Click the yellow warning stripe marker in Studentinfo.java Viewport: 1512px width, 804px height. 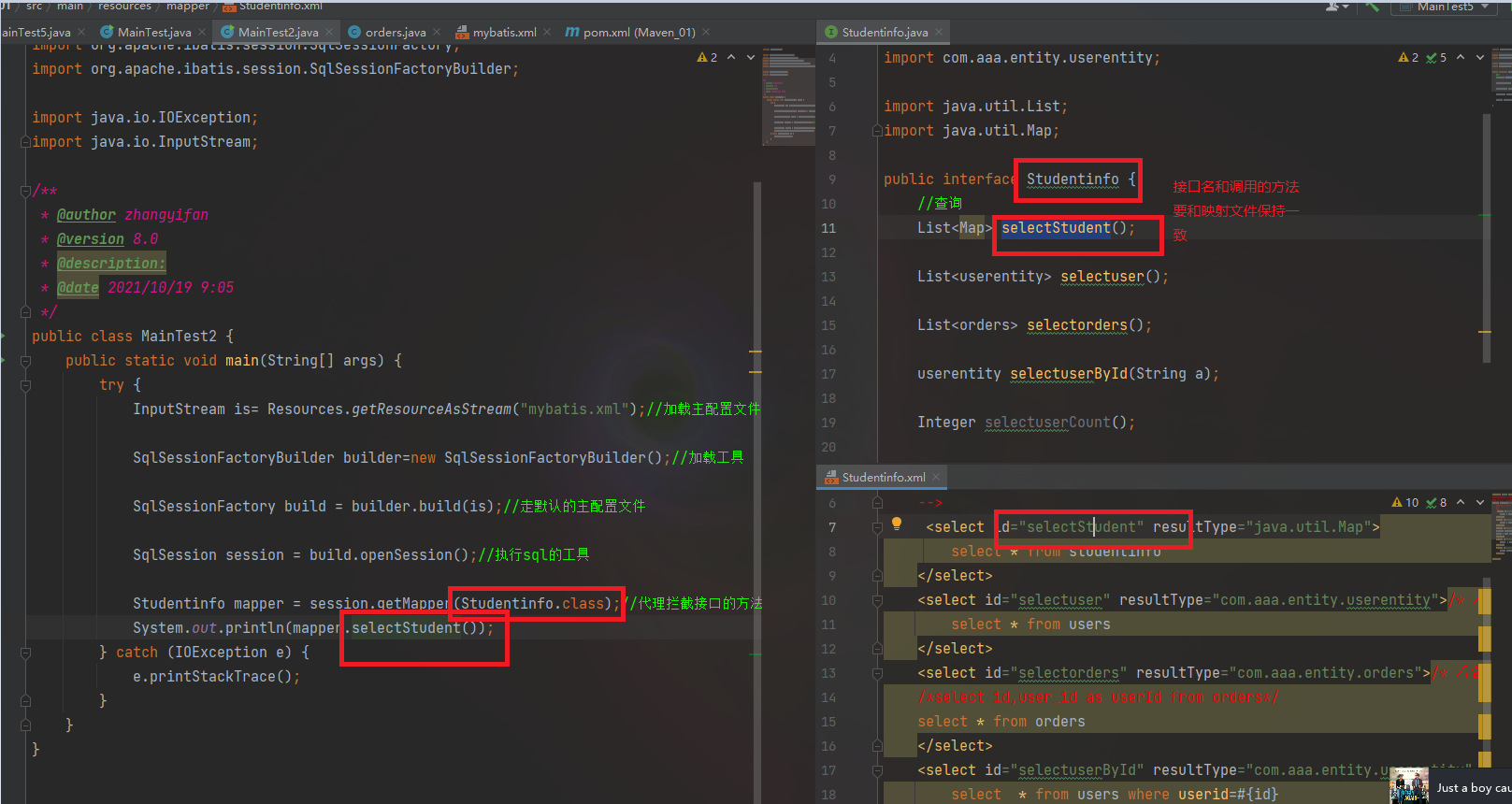pos(1485,332)
